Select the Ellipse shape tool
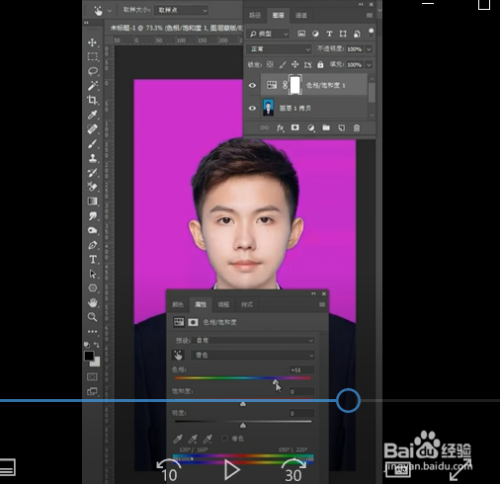 click(93, 288)
